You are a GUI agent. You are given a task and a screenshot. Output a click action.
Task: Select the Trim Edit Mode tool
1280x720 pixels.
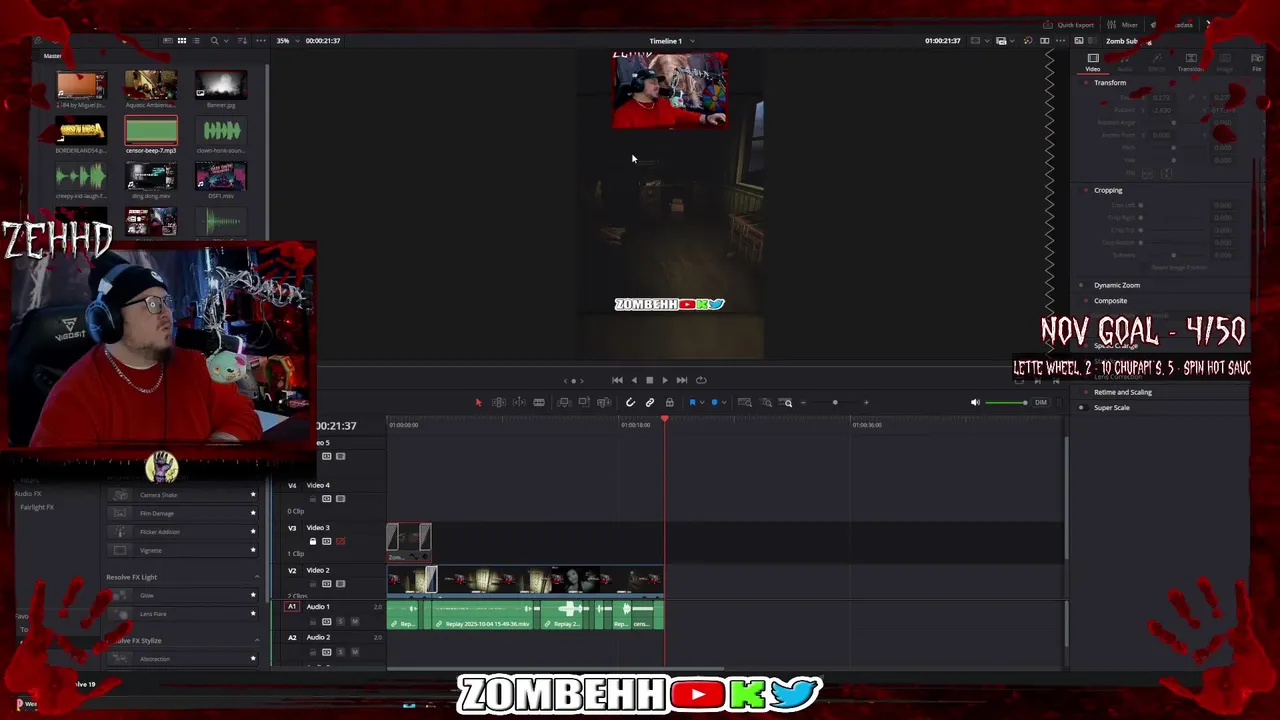499,402
